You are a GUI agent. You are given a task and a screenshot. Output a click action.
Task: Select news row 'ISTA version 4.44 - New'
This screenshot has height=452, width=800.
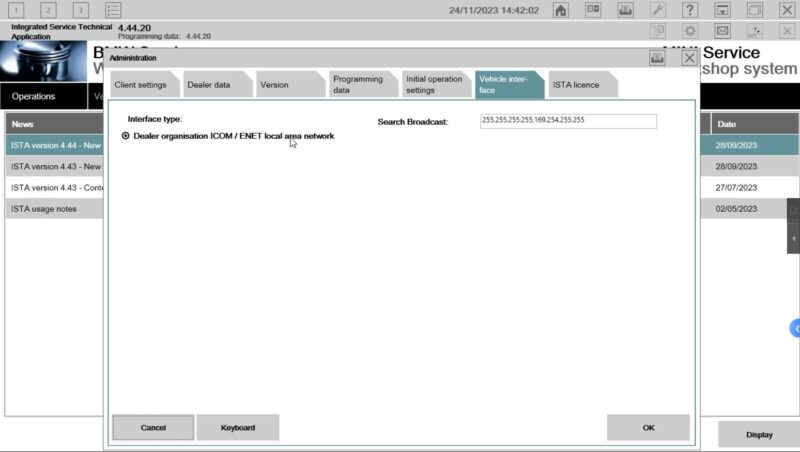point(55,145)
